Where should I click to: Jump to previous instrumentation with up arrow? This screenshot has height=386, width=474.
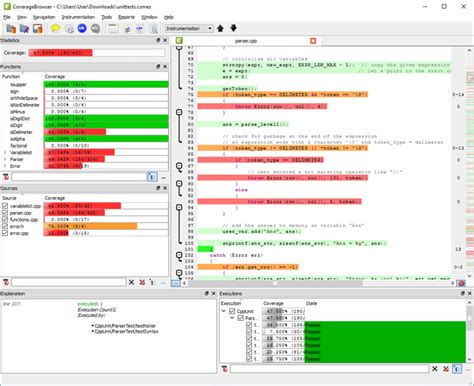[220, 28]
